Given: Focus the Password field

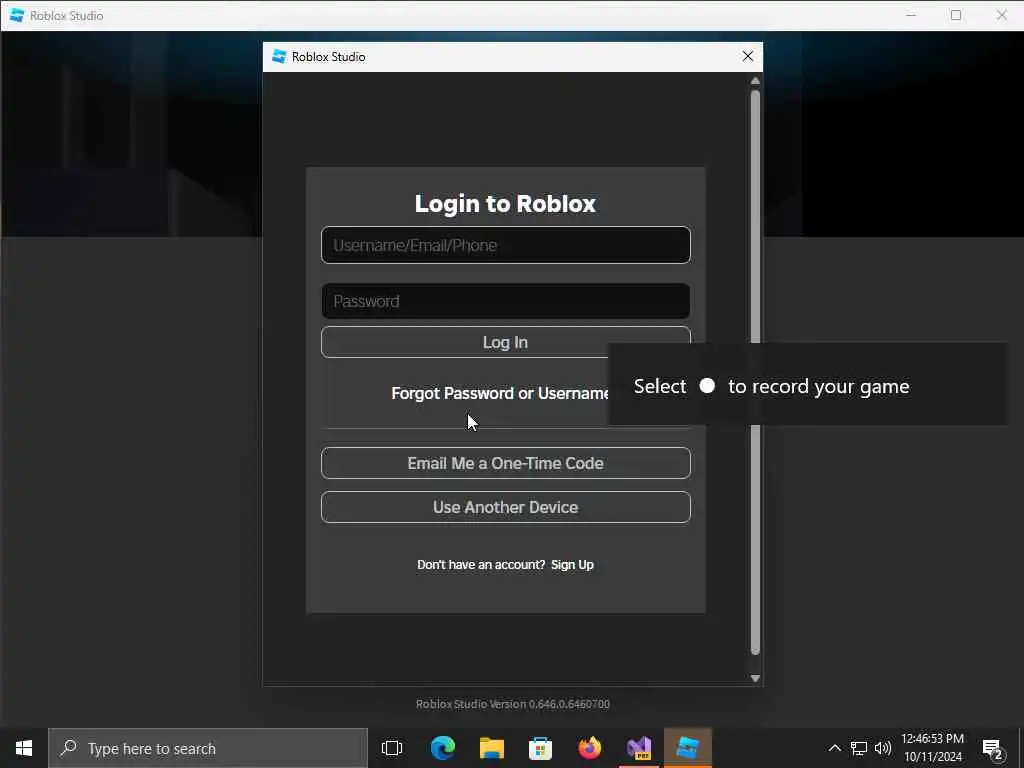Looking at the screenshot, I should [x=505, y=301].
